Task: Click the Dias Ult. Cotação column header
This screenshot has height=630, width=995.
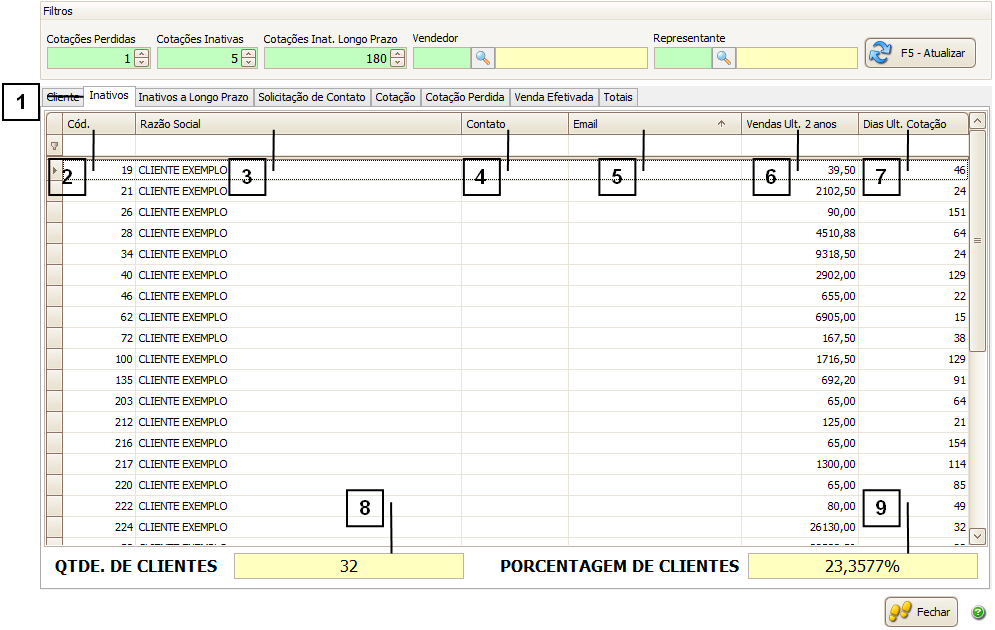Action: click(x=912, y=124)
